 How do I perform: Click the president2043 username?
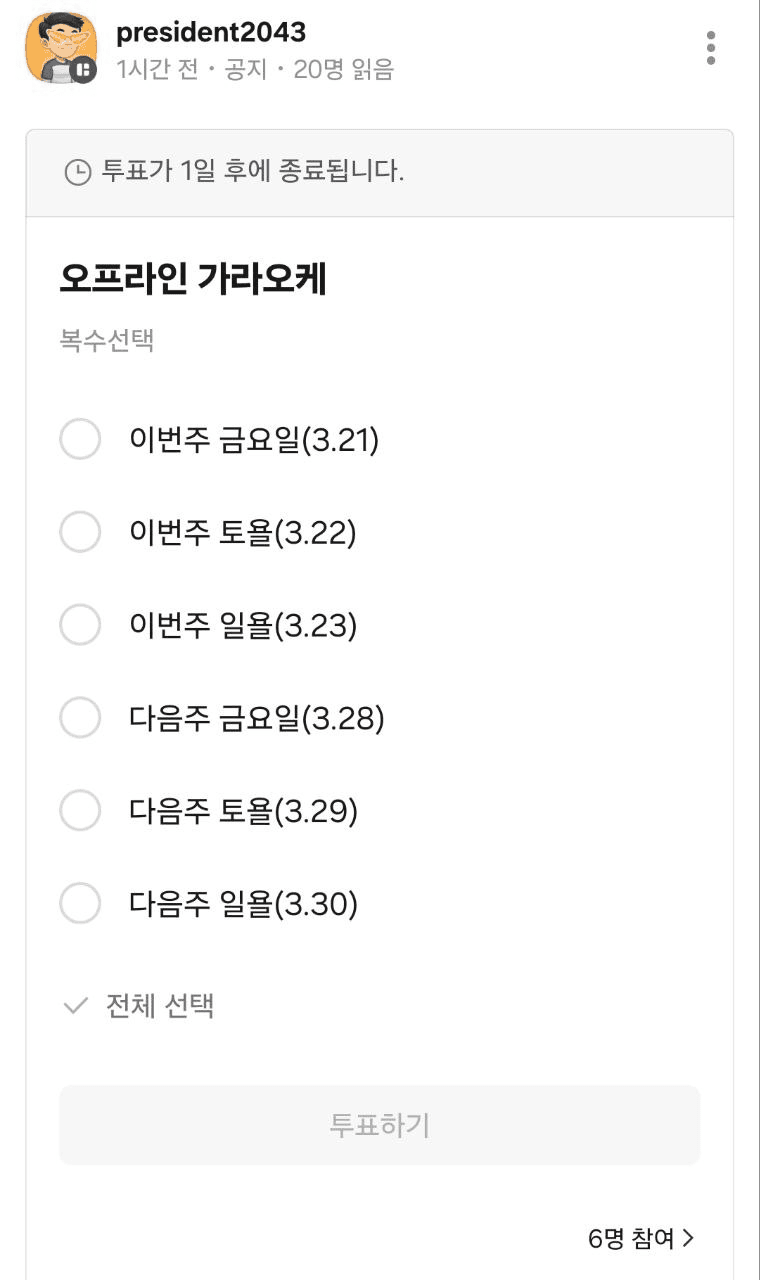[211, 32]
